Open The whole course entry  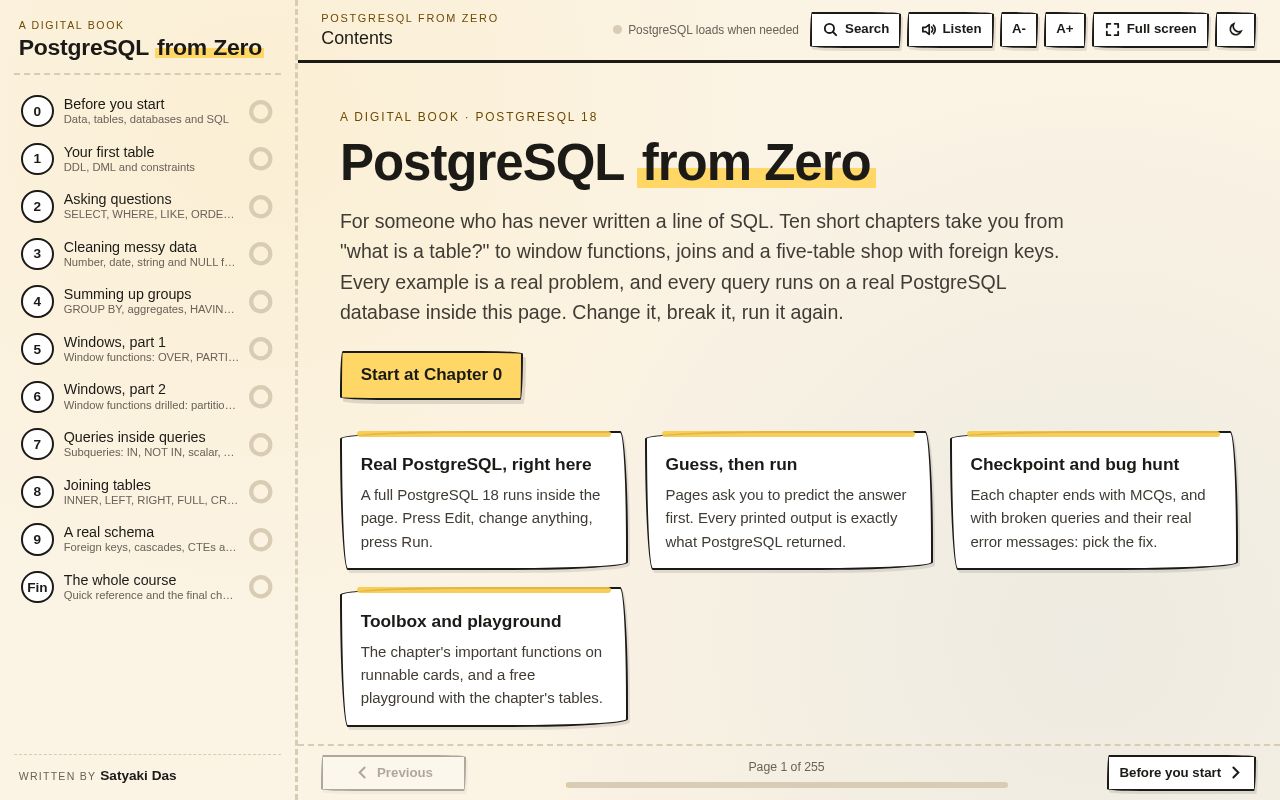click(147, 587)
